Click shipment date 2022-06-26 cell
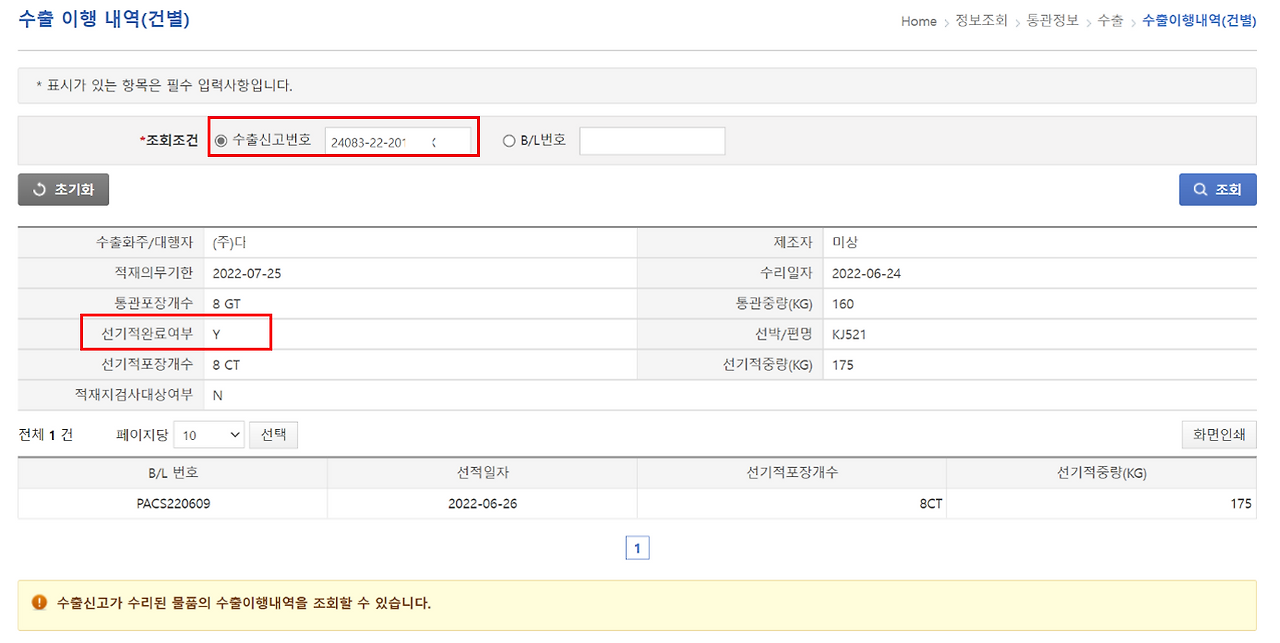 483,504
